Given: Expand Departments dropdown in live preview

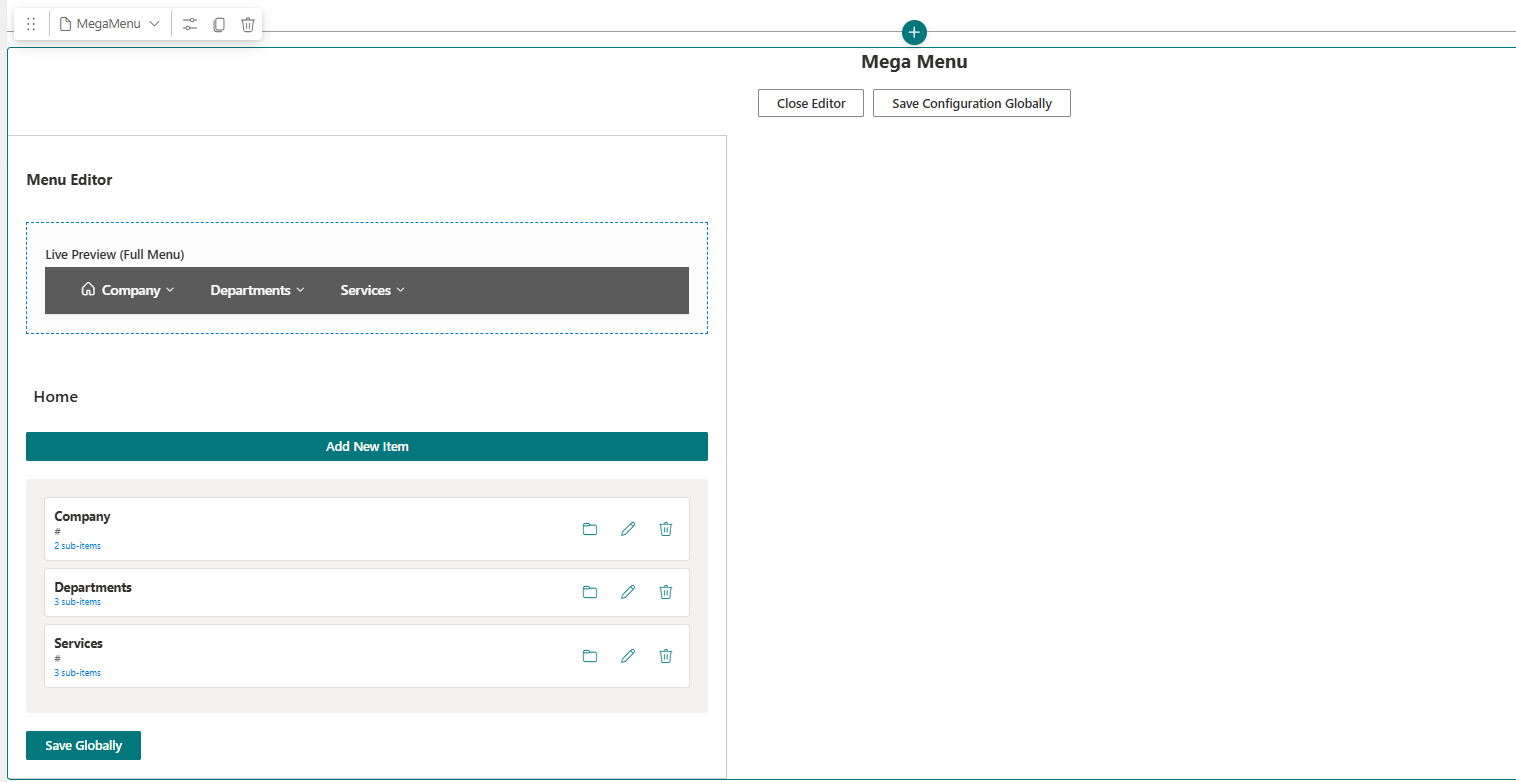Looking at the screenshot, I should pyautogui.click(x=257, y=290).
